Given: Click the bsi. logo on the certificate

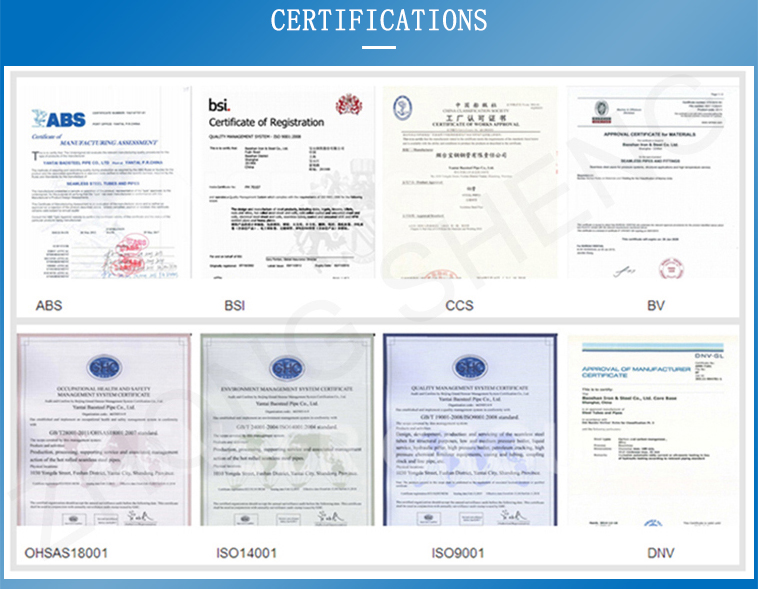Looking at the screenshot, I should click(x=219, y=104).
